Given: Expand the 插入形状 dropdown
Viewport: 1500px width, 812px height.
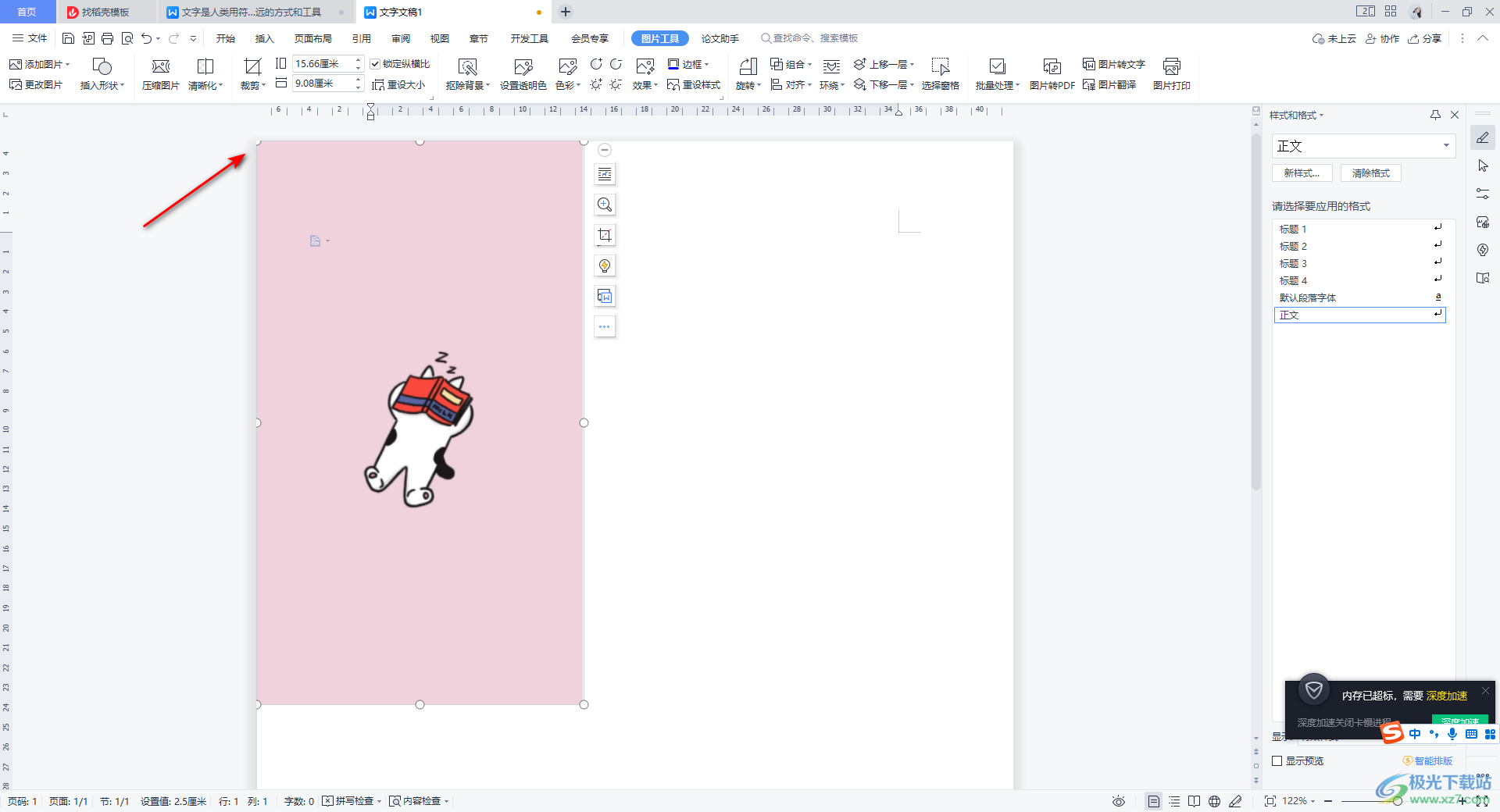Looking at the screenshot, I should pos(123,85).
